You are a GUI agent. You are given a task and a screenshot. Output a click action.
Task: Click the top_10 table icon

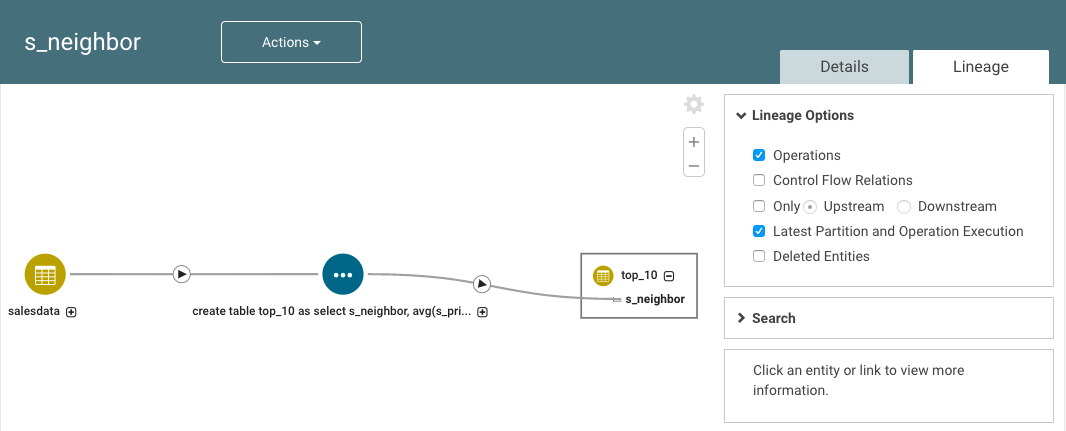coord(603,275)
